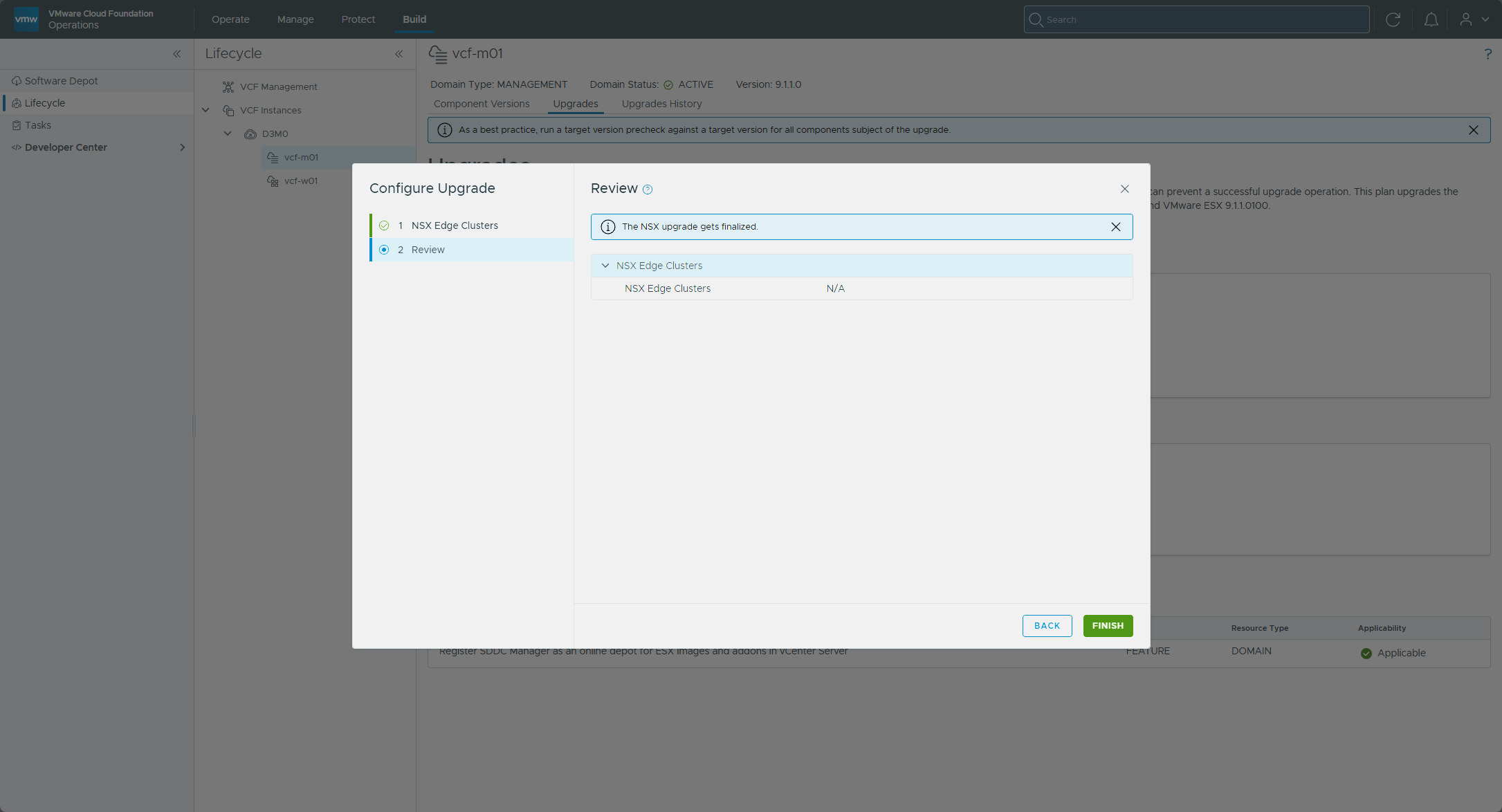Select Lifecycle in the left sidebar
The width and height of the screenshot is (1502, 812).
coord(97,103)
